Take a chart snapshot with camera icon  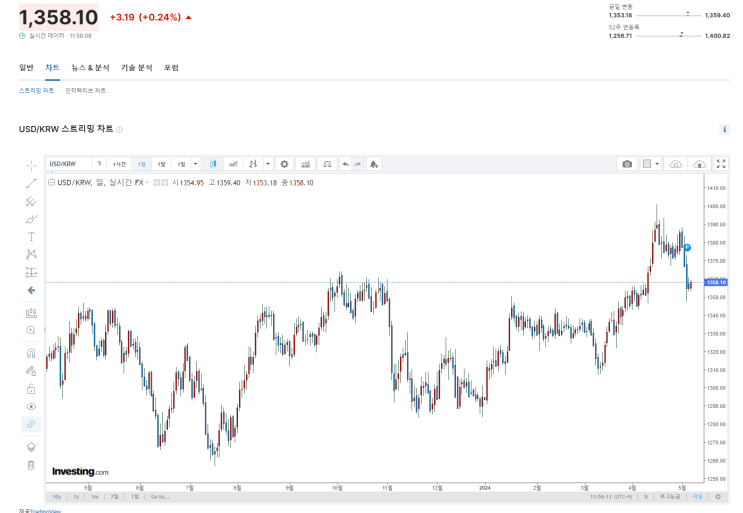pyautogui.click(x=627, y=164)
